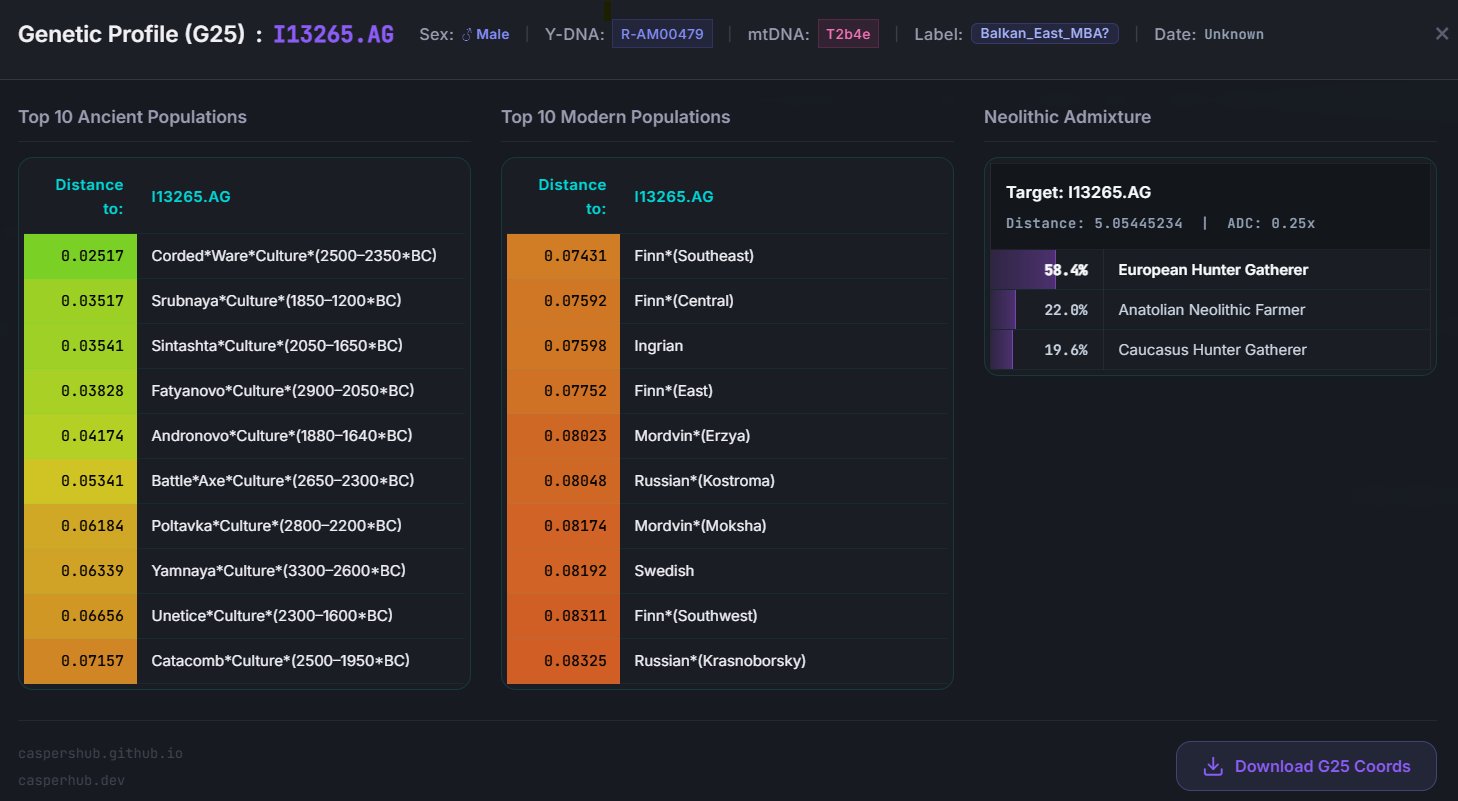Select the Russian (Krasnoborsky) row
1458x801 pixels.
727,661
